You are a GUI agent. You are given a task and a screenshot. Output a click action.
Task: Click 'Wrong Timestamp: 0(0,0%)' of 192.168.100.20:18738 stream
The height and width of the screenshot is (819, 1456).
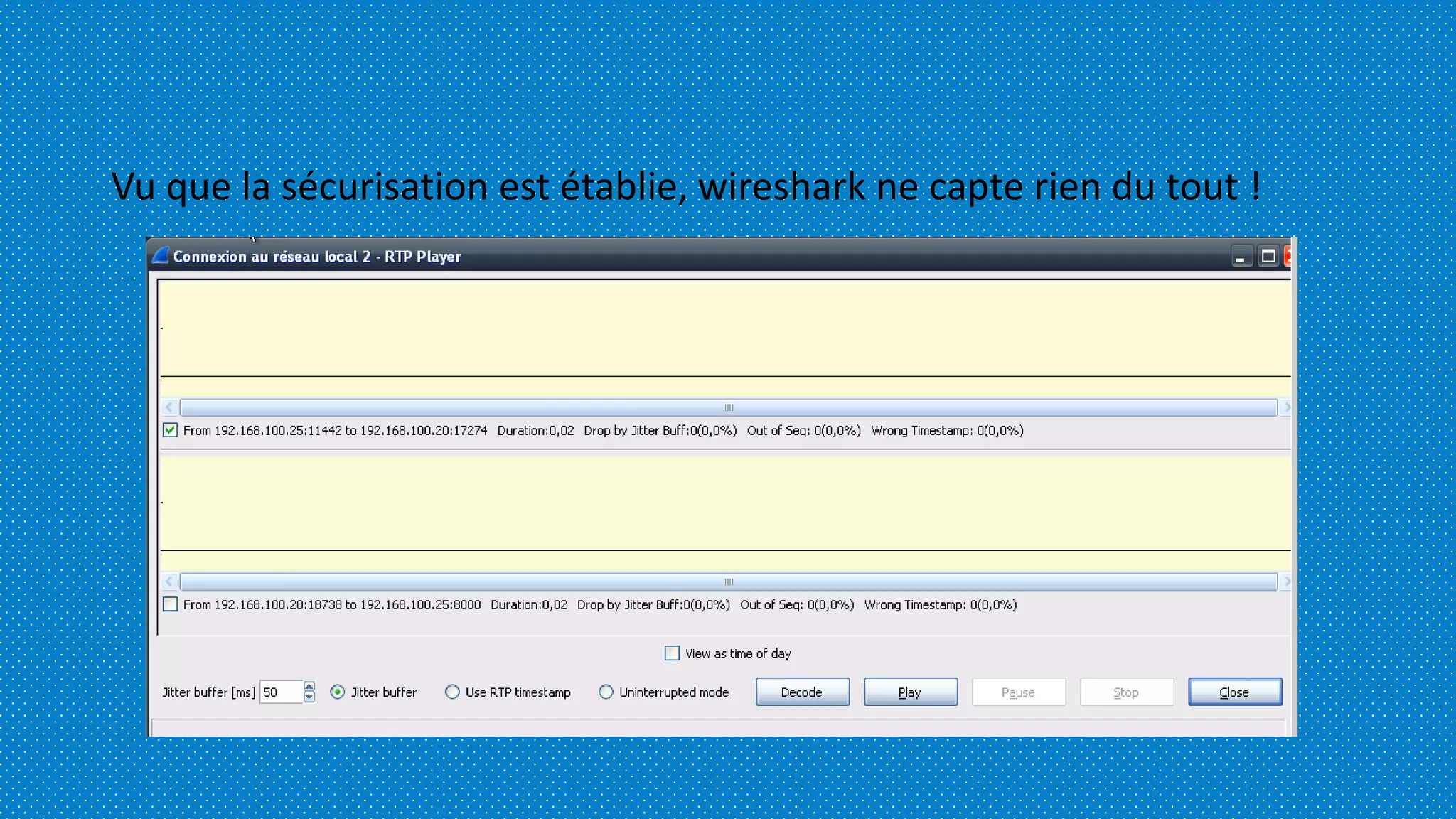tap(941, 604)
